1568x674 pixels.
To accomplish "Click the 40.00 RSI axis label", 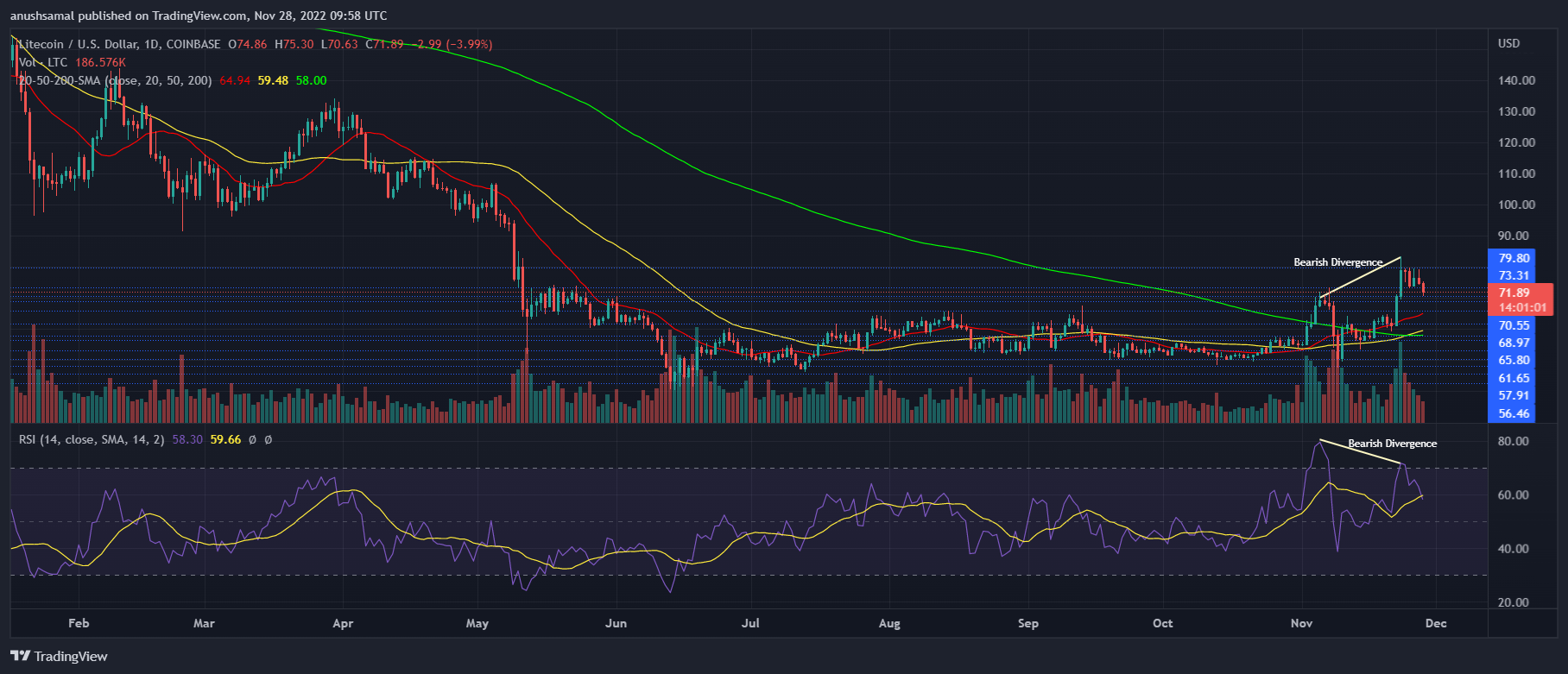I will coord(1514,549).
